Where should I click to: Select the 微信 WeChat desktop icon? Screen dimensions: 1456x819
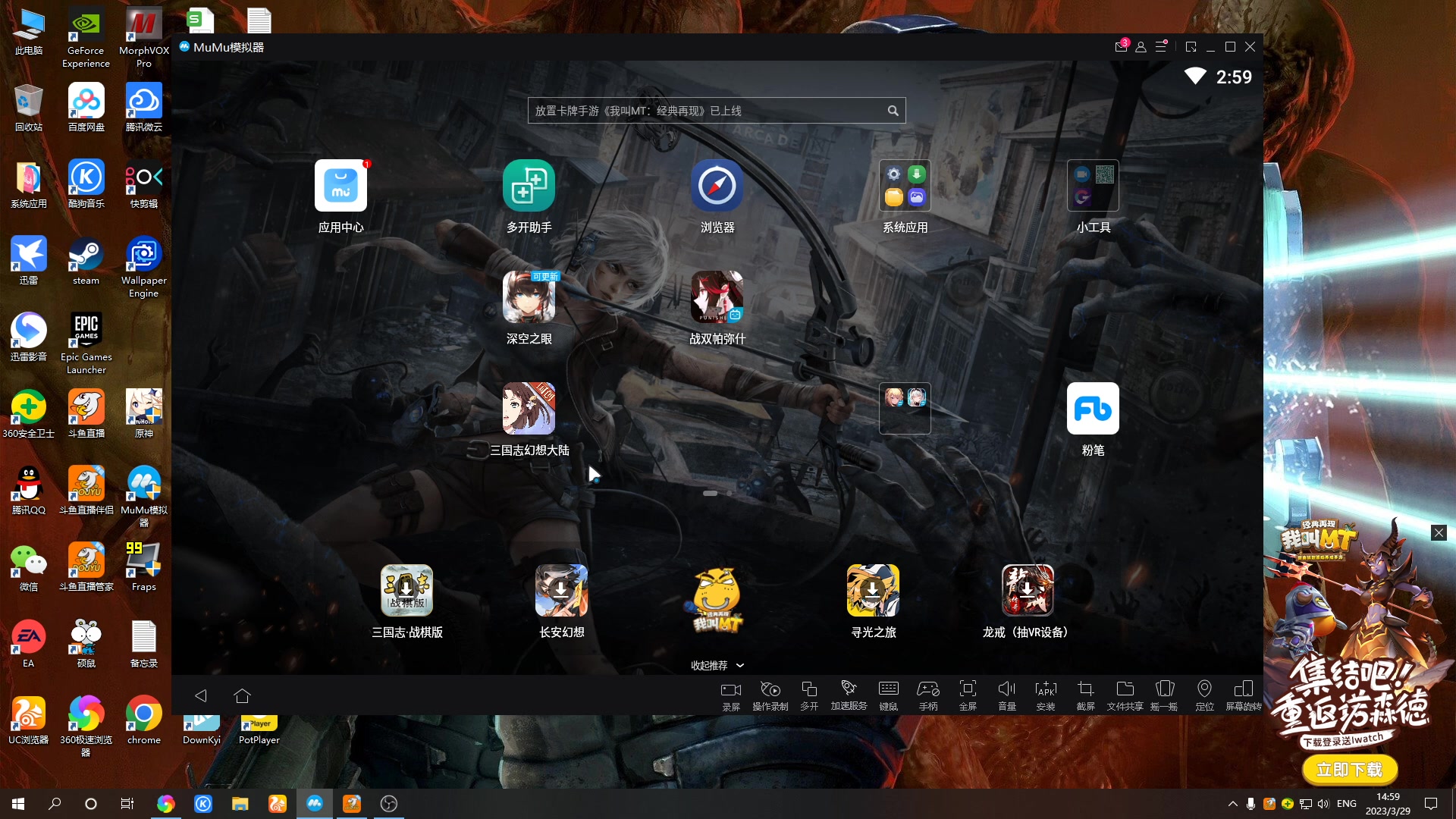(28, 567)
